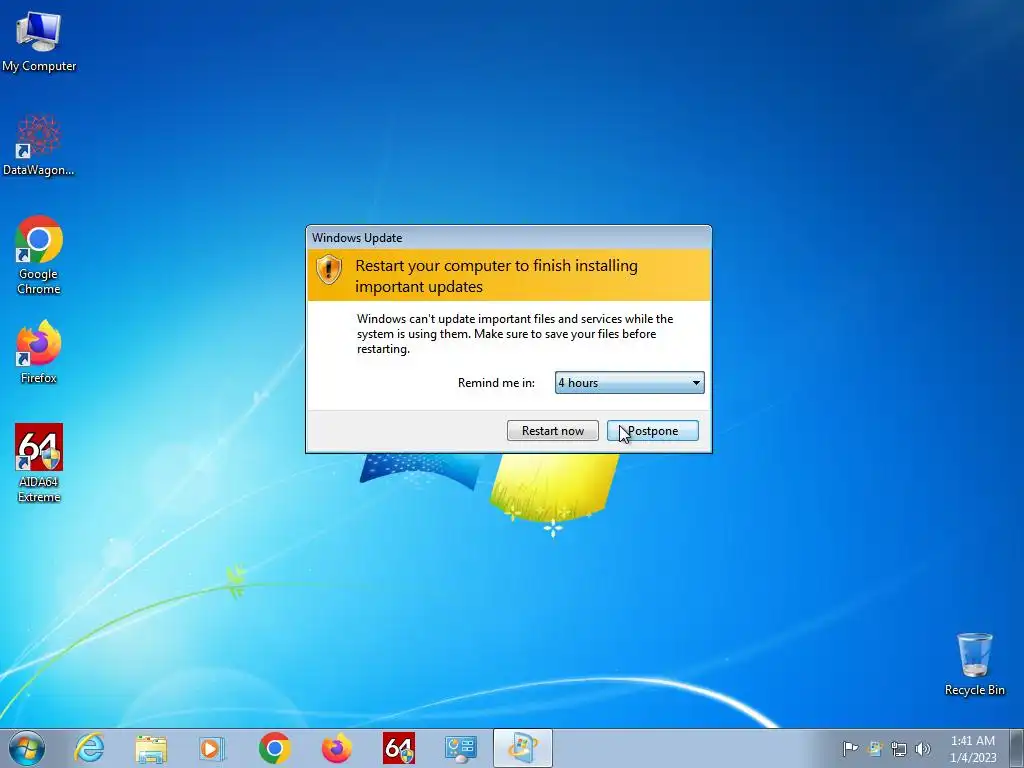Open the DataWagon desktop shortcut
Viewport: 1024px width, 768px height.
point(39,146)
